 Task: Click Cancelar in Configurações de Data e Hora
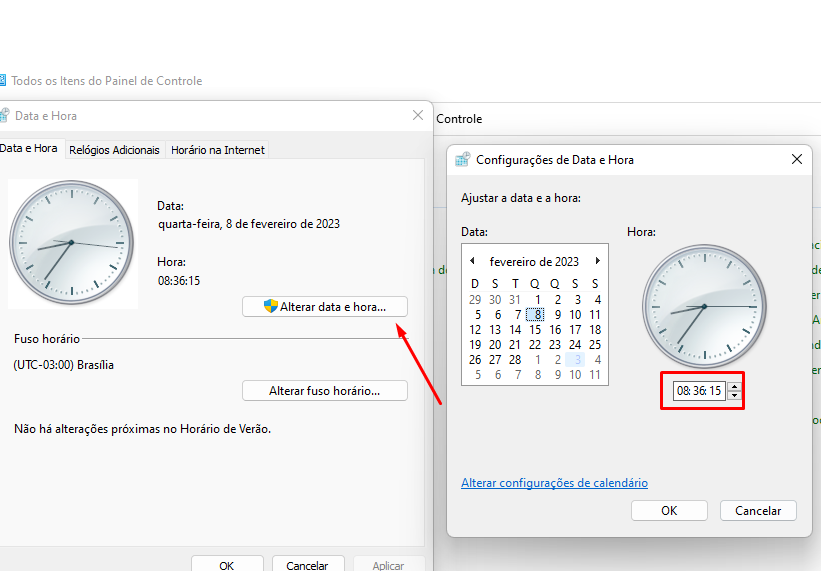coord(758,510)
